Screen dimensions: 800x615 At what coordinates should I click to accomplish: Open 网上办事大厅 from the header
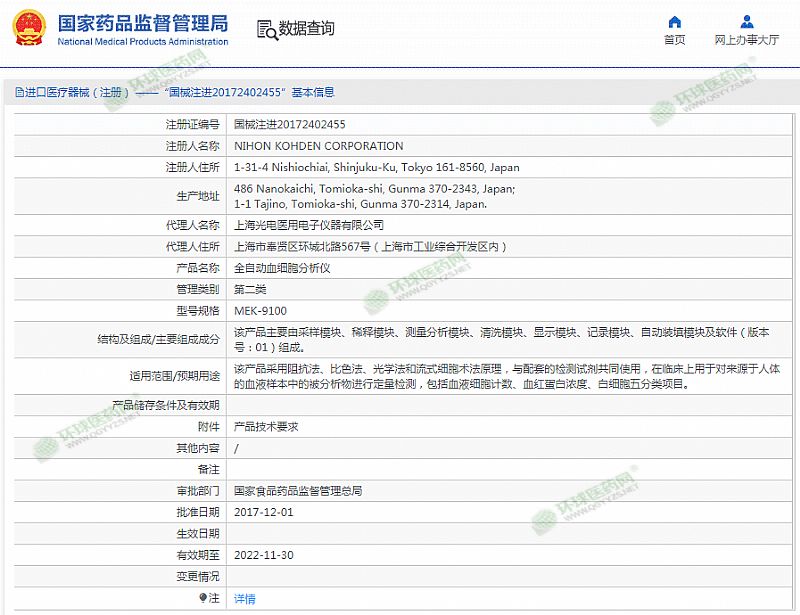click(747, 40)
